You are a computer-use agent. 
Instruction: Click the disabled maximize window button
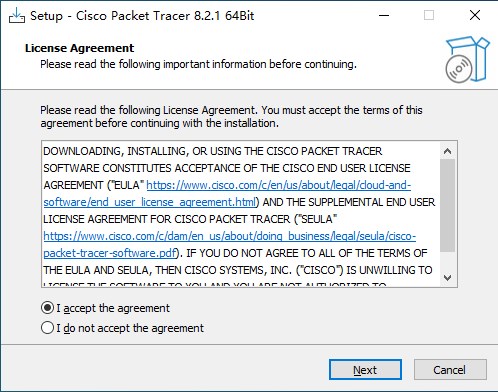[x=429, y=15]
